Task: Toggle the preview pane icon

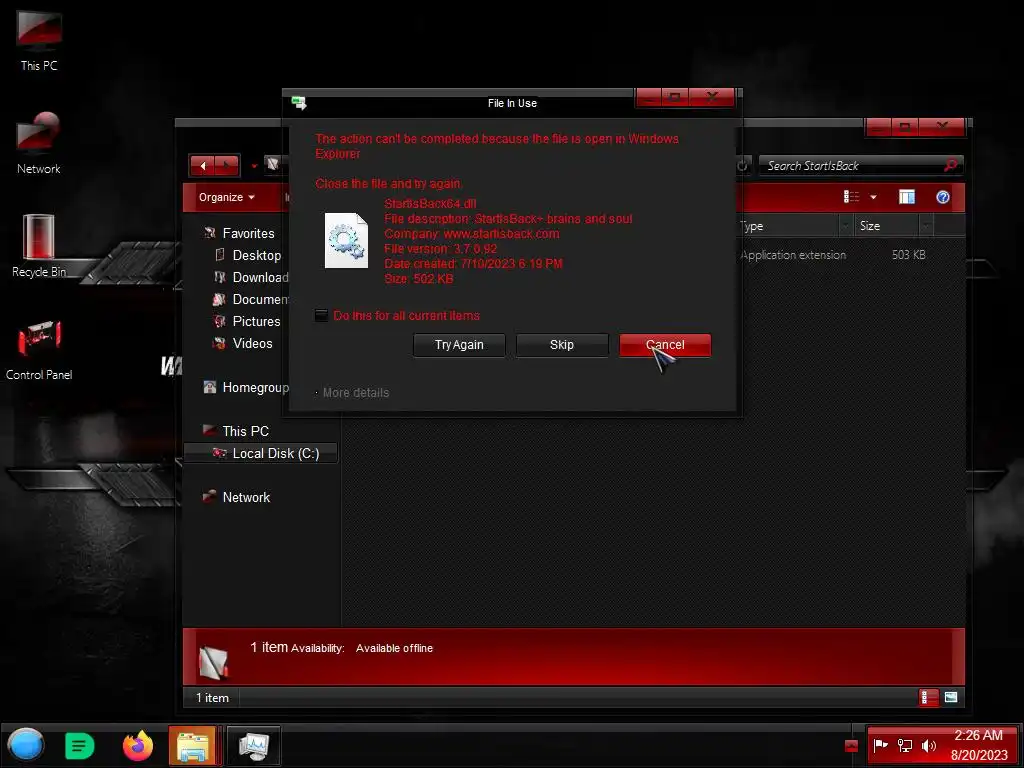Action: (x=906, y=197)
